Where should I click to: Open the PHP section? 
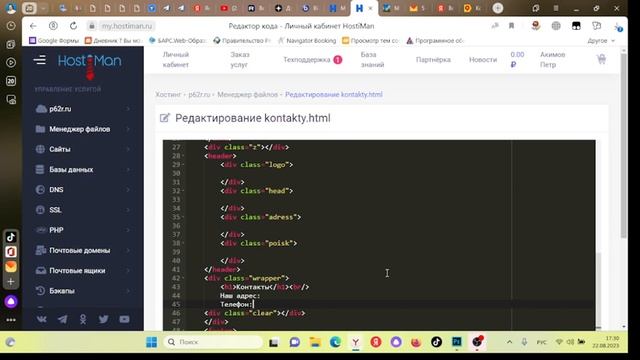click(56, 230)
